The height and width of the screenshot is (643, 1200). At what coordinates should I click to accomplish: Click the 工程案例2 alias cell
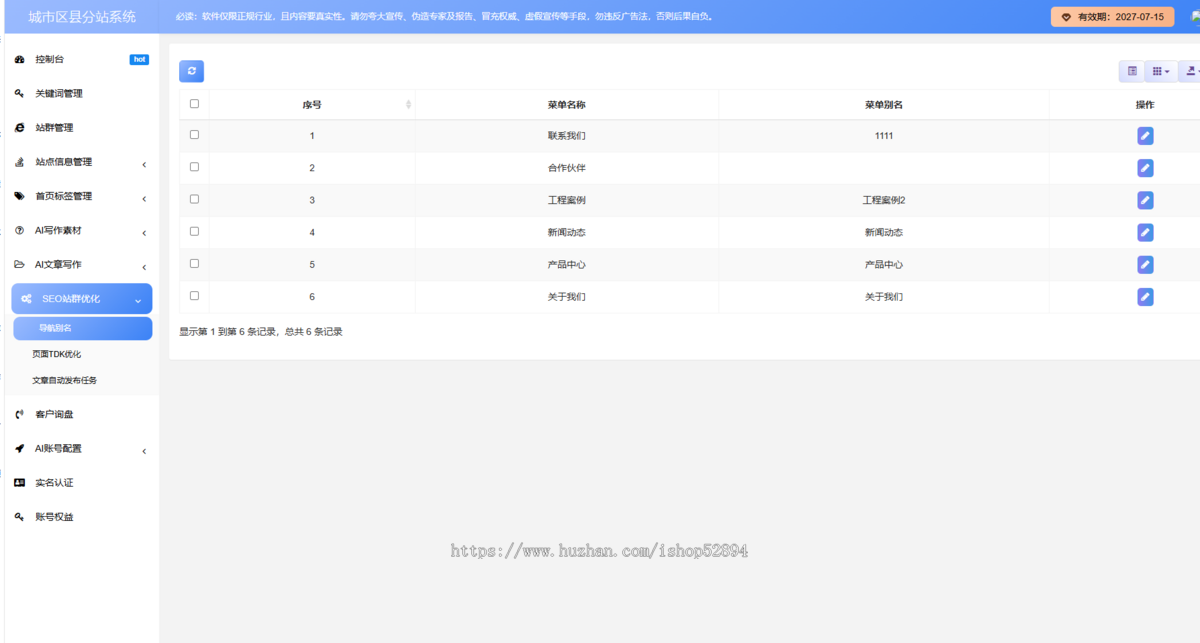coord(884,200)
